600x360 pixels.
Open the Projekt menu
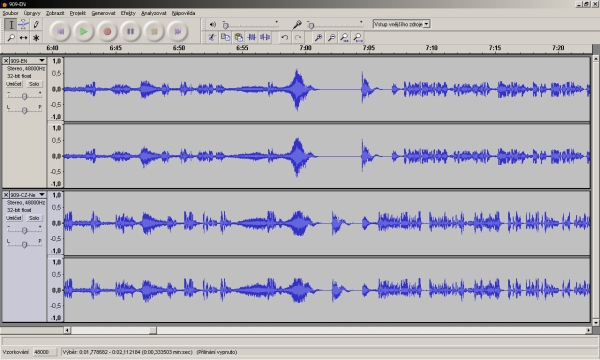[78, 13]
